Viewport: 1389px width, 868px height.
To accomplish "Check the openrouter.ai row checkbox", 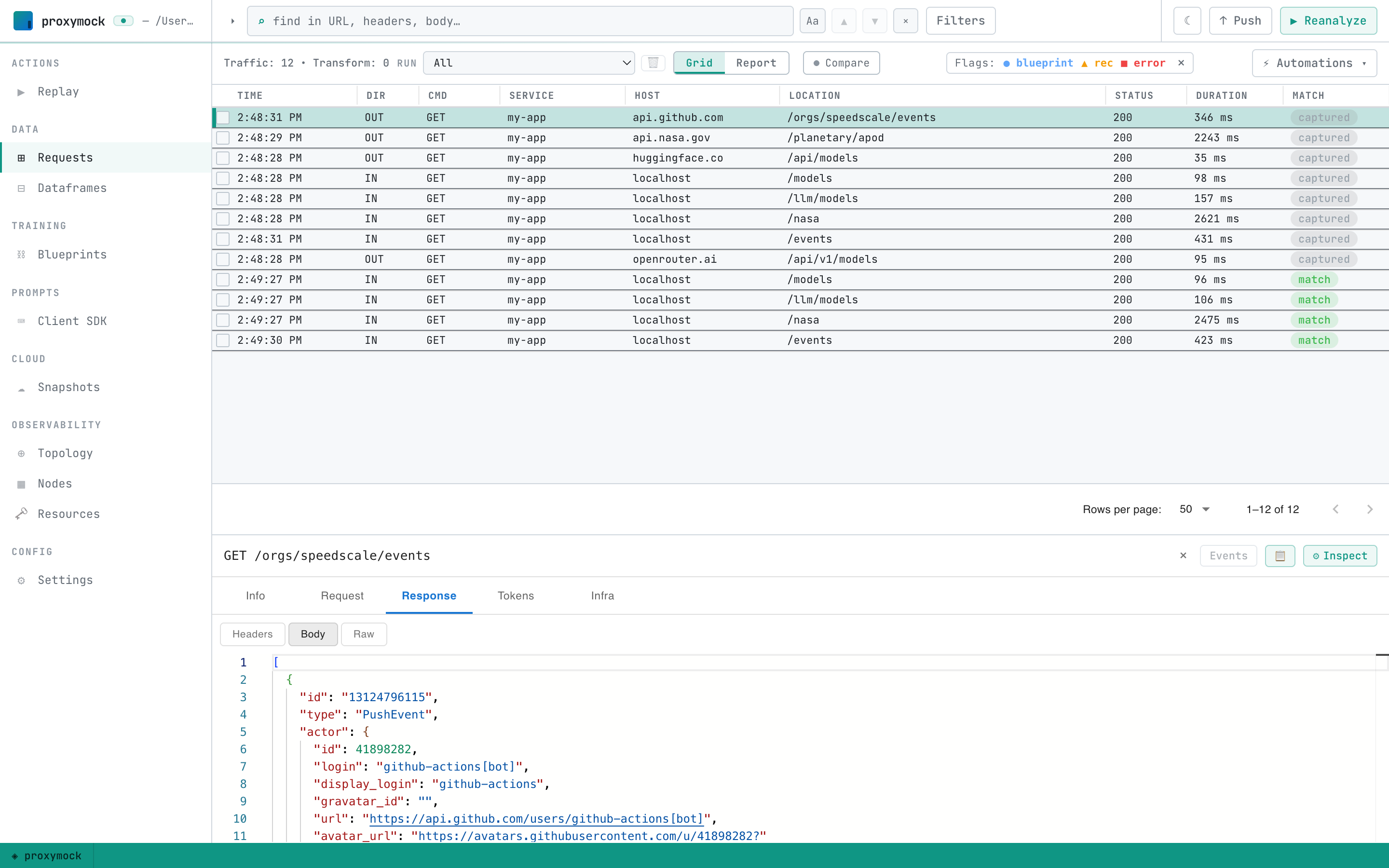I will (x=223, y=259).
